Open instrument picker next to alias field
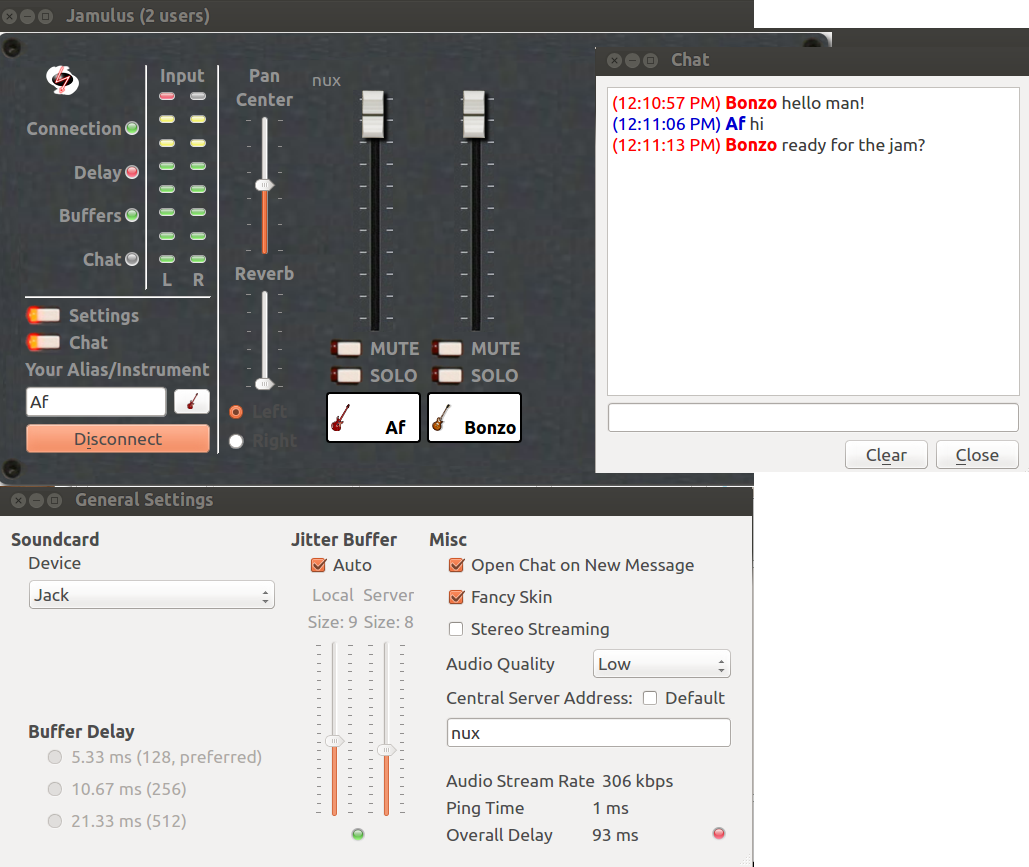The image size is (1029, 867). coord(192,401)
